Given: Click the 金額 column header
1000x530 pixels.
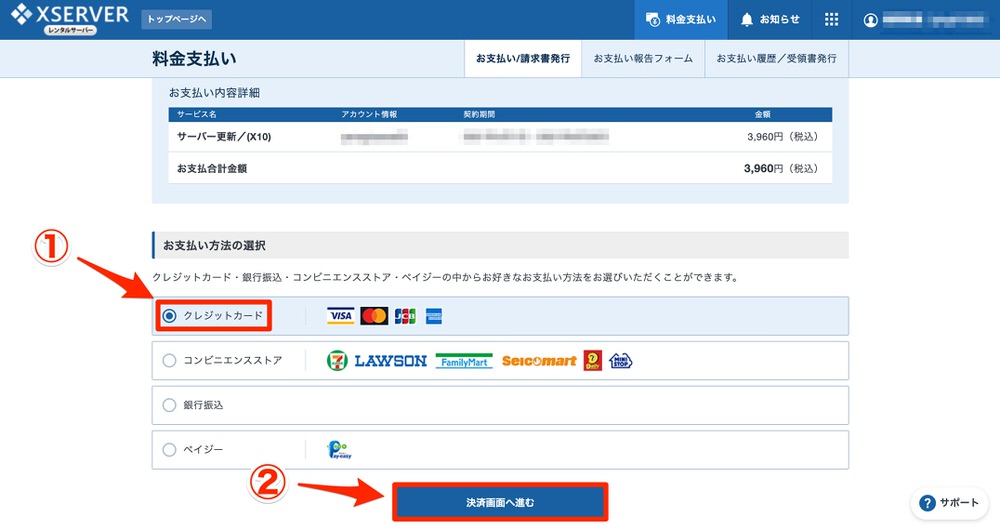Looking at the screenshot, I should (x=763, y=114).
